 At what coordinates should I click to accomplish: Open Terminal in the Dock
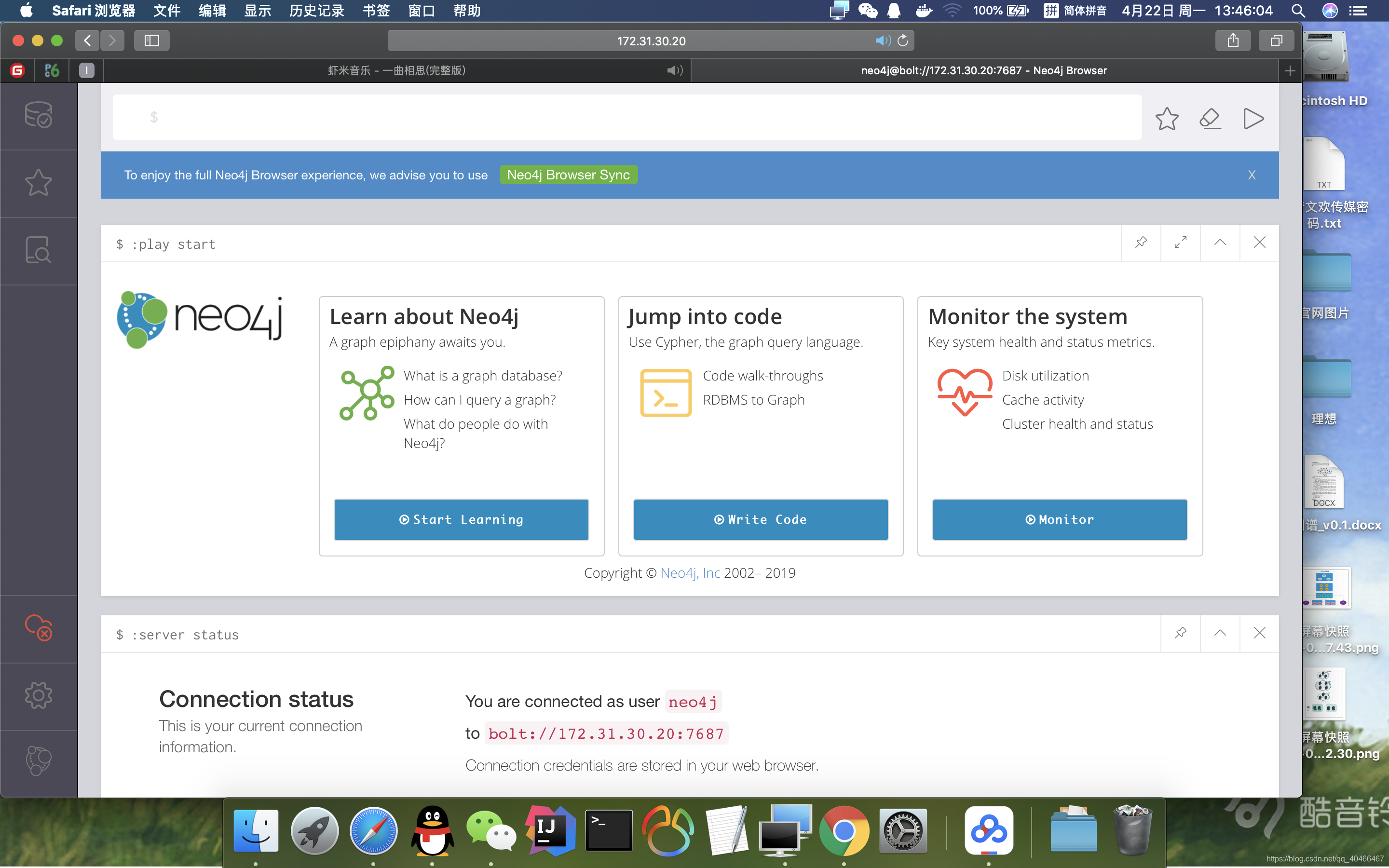[609, 830]
